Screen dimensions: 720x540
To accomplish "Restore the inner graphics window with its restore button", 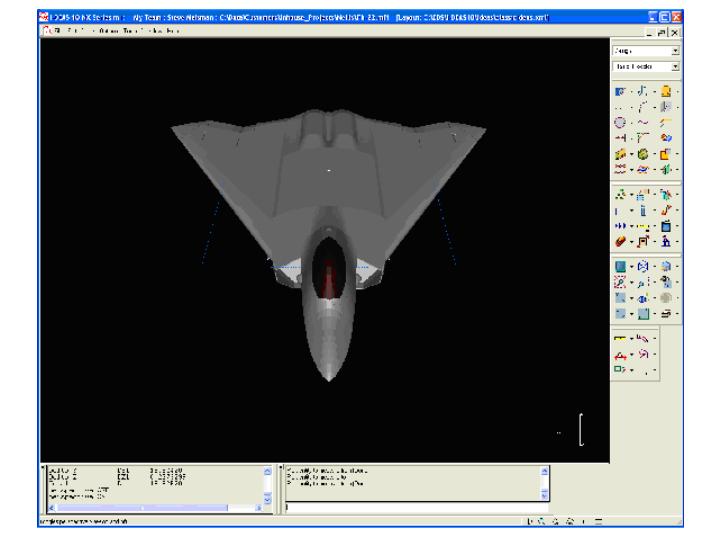I will pyautogui.click(x=662, y=33).
